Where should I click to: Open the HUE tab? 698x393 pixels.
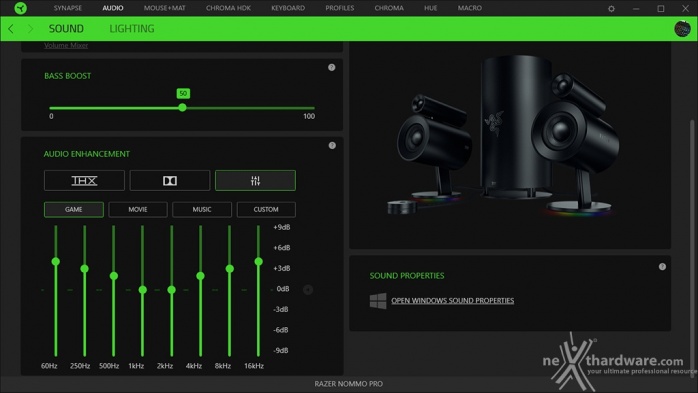[x=430, y=8]
